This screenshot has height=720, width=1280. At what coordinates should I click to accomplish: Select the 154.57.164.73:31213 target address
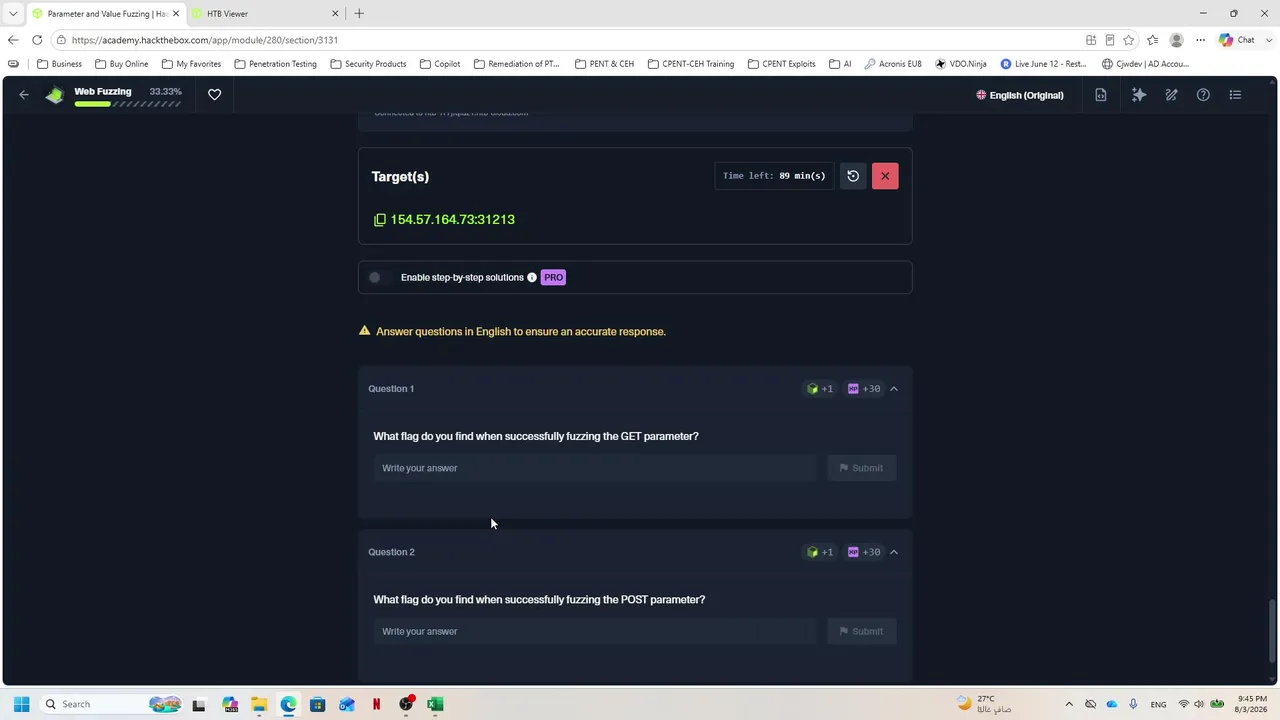[x=452, y=220]
